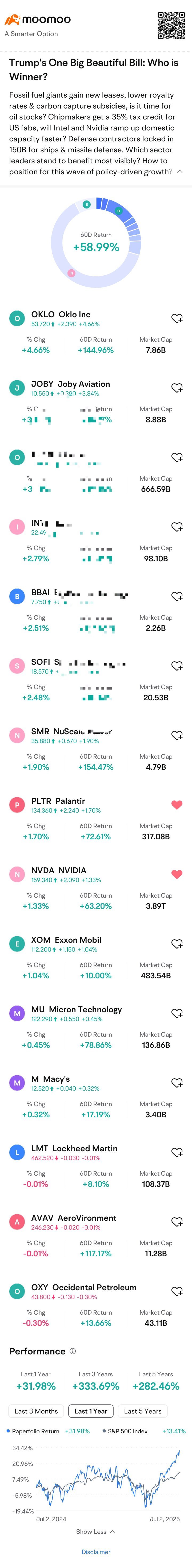Collapse the article description chevron
This screenshot has width=192, height=1568.
tap(179, 172)
